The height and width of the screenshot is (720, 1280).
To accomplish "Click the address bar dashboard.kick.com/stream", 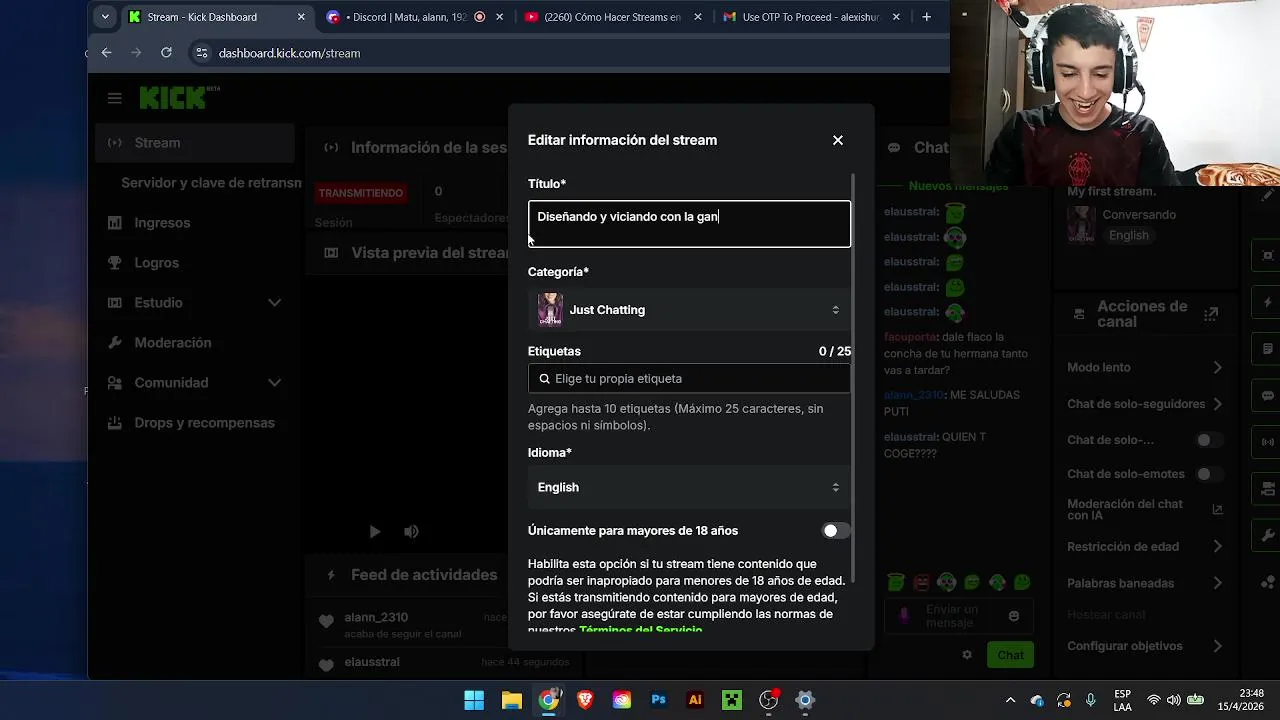I will click(x=289, y=53).
